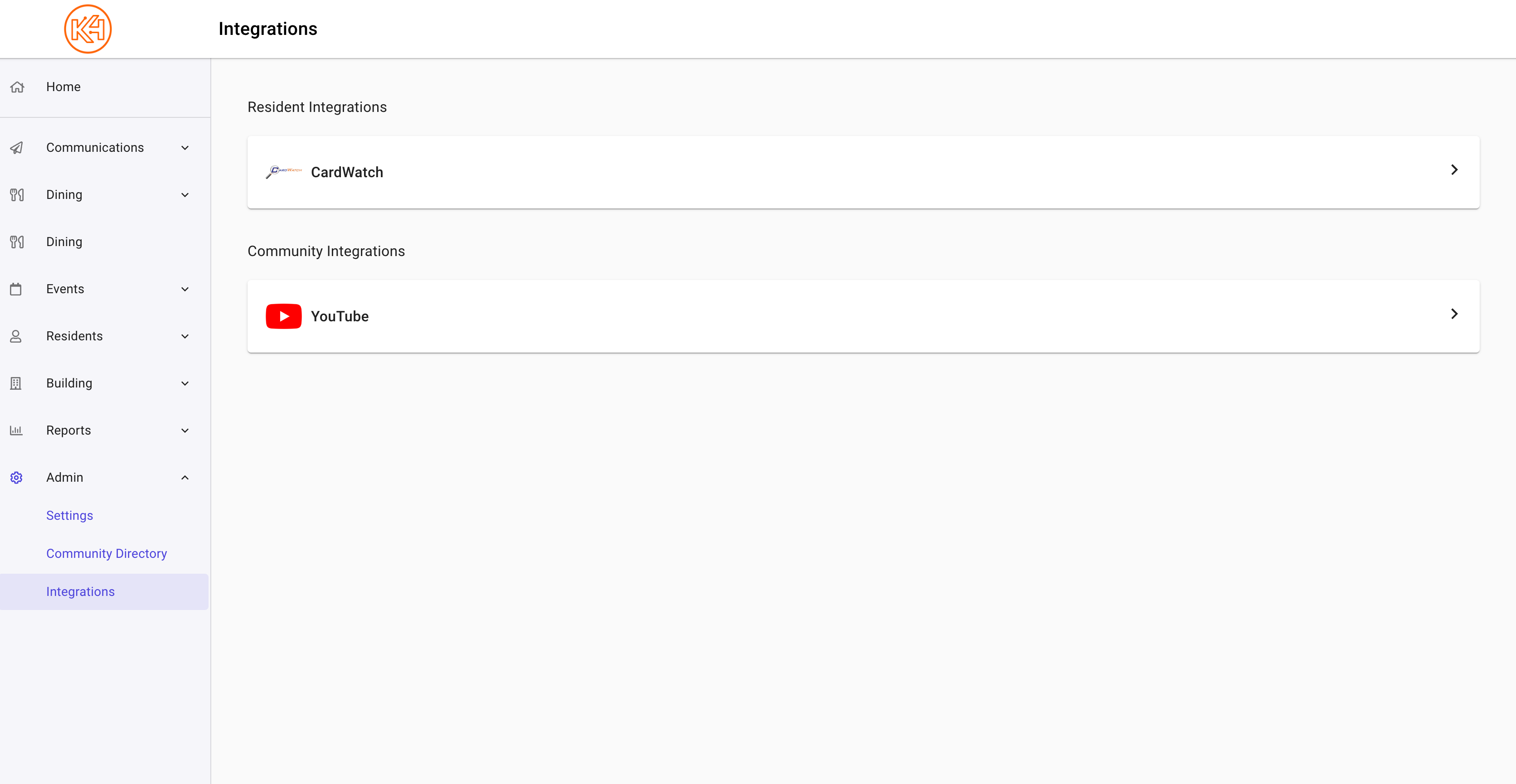The width and height of the screenshot is (1516, 784).
Task: Select the Integrations sidebar item
Action: pyautogui.click(x=104, y=592)
